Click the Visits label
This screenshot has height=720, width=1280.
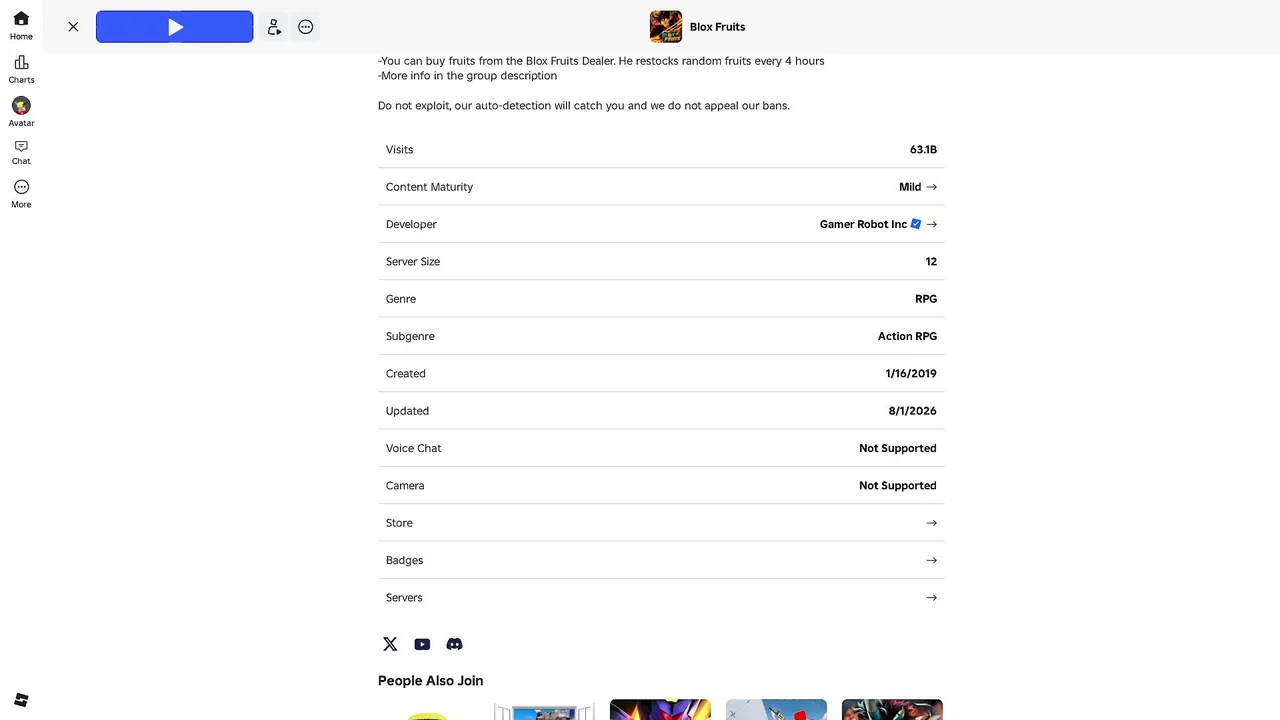[x=399, y=150]
